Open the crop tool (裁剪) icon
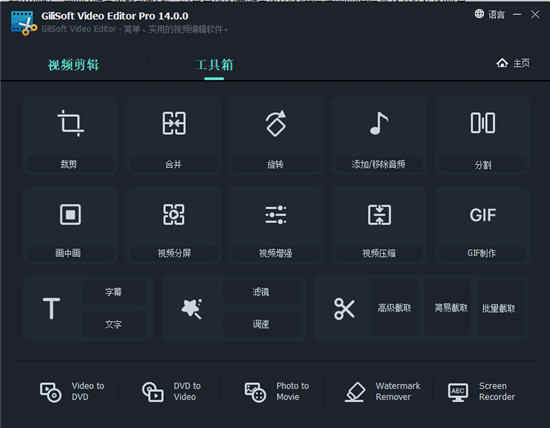The width and height of the screenshot is (550, 428). click(x=71, y=123)
